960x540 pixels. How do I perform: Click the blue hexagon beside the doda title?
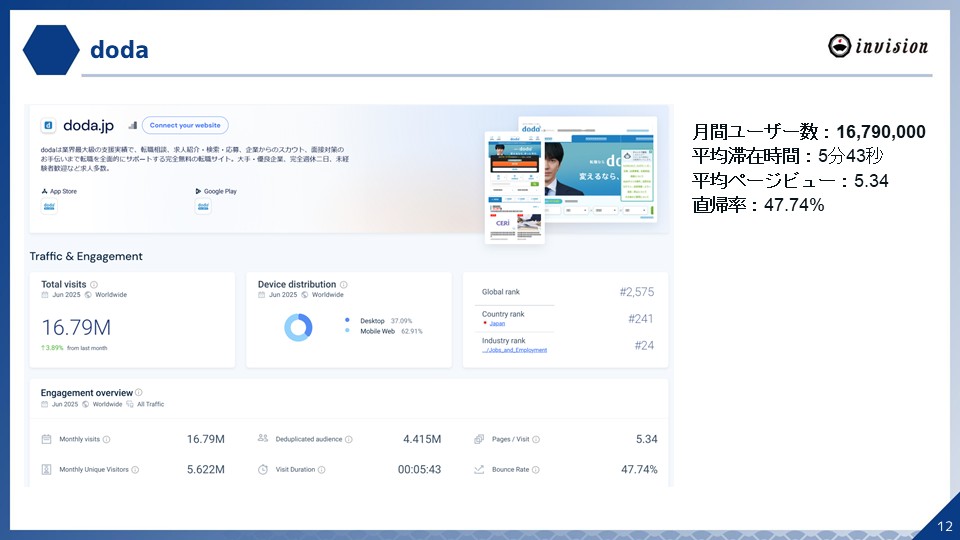coord(51,50)
